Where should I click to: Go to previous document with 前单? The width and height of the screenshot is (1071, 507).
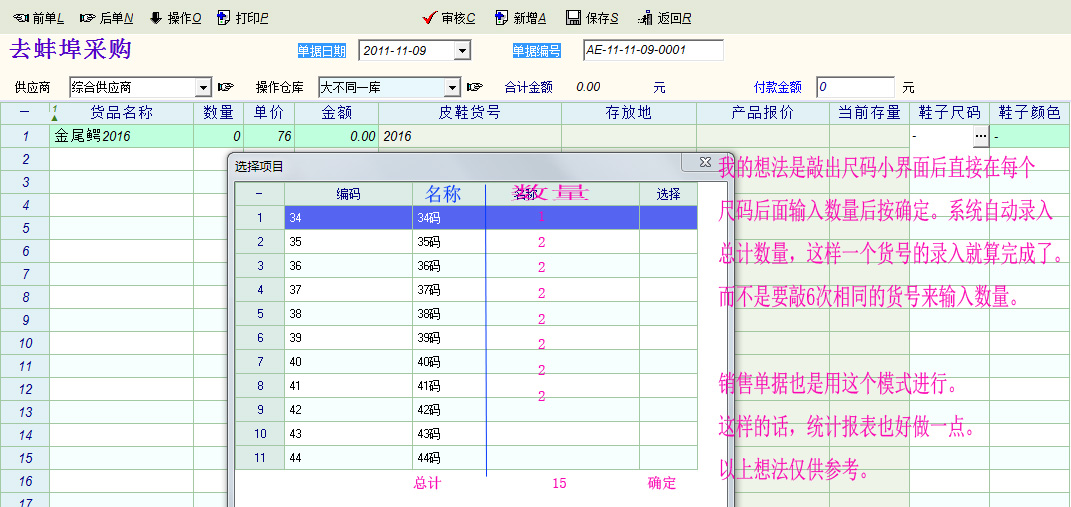tap(38, 18)
